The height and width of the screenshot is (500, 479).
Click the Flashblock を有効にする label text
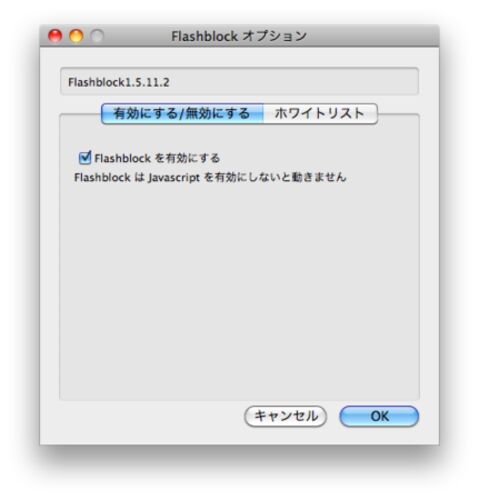(x=157, y=158)
